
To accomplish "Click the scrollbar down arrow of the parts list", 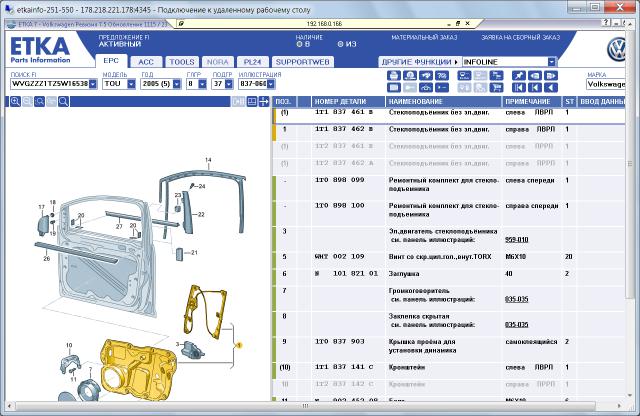I will [x=629, y=395].
